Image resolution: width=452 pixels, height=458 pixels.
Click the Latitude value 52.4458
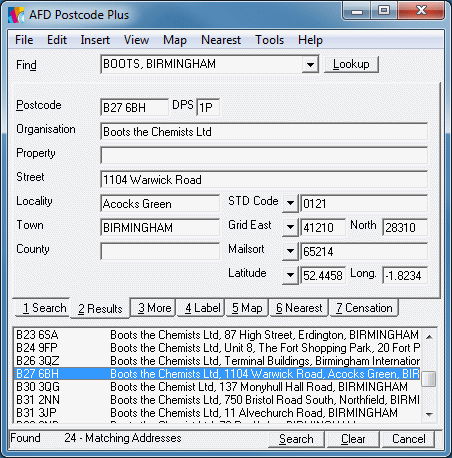(323, 276)
